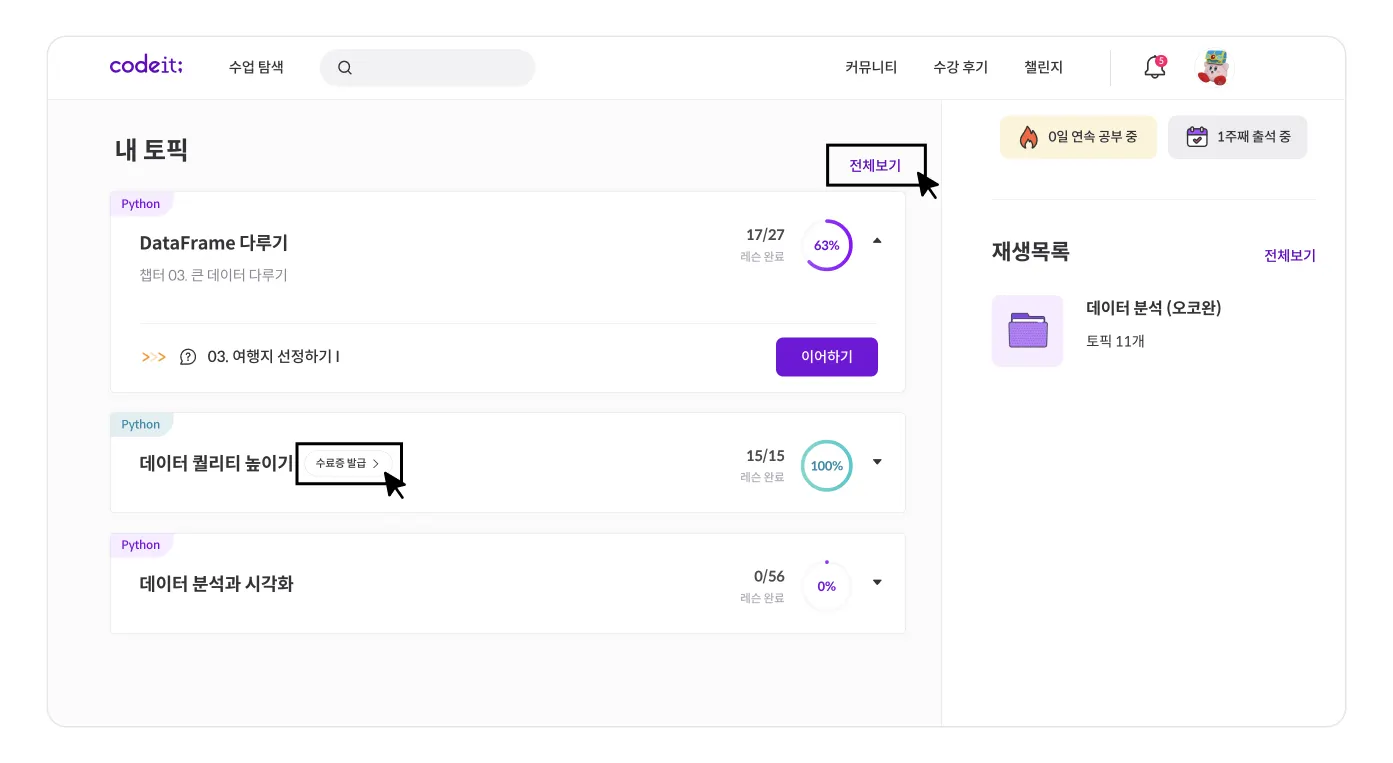This screenshot has height=763, width=1393.
Task: Open the user profile avatar
Action: pos(1213,67)
